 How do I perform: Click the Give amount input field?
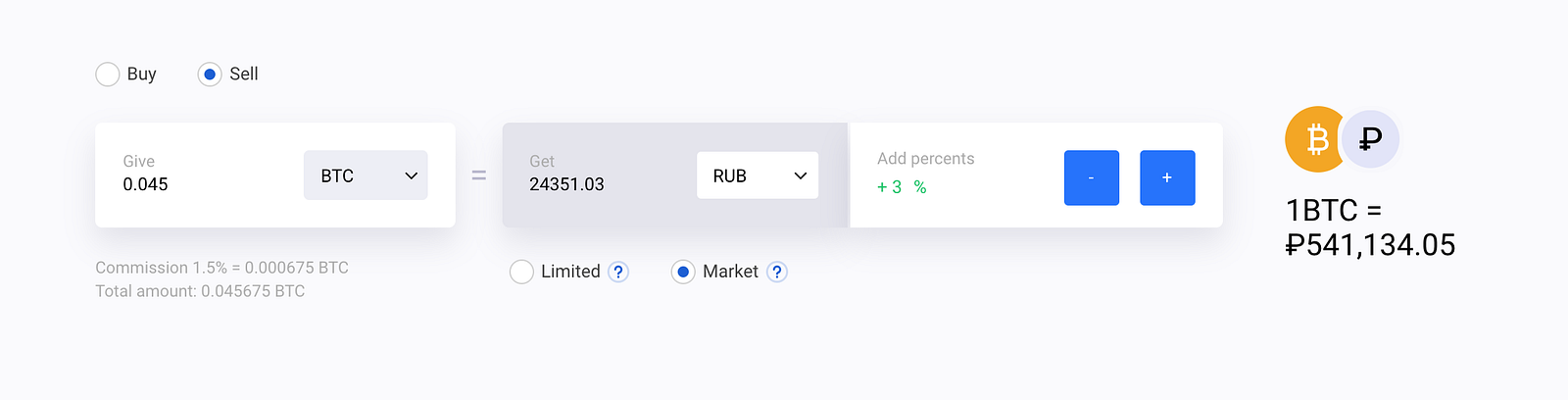pos(196,184)
